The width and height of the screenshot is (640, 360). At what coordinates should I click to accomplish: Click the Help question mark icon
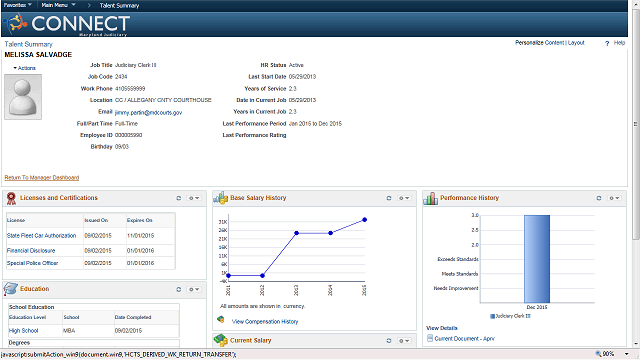[x=607, y=43]
